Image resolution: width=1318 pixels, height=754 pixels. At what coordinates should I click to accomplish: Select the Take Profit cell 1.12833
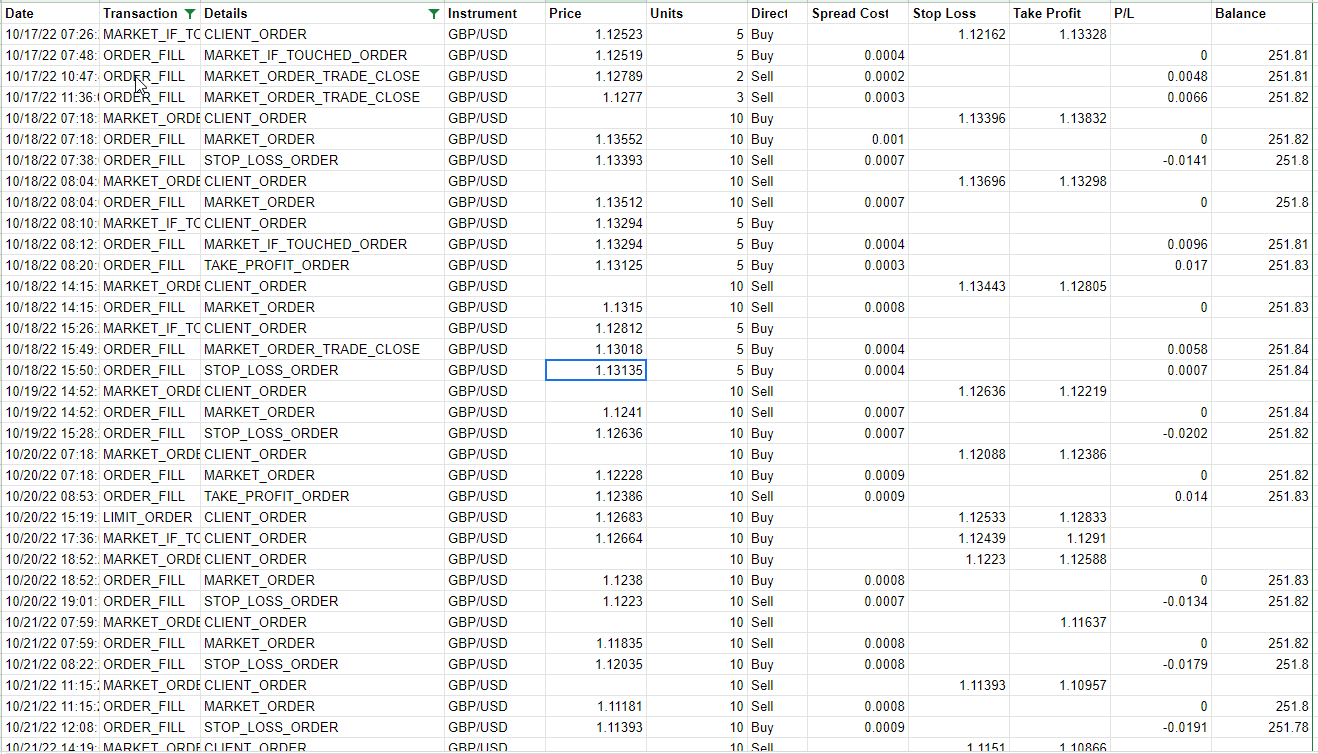1060,517
